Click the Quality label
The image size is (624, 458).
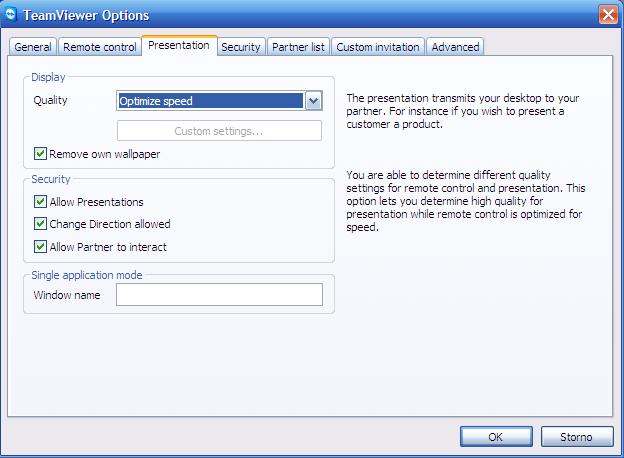click(51, 100)
